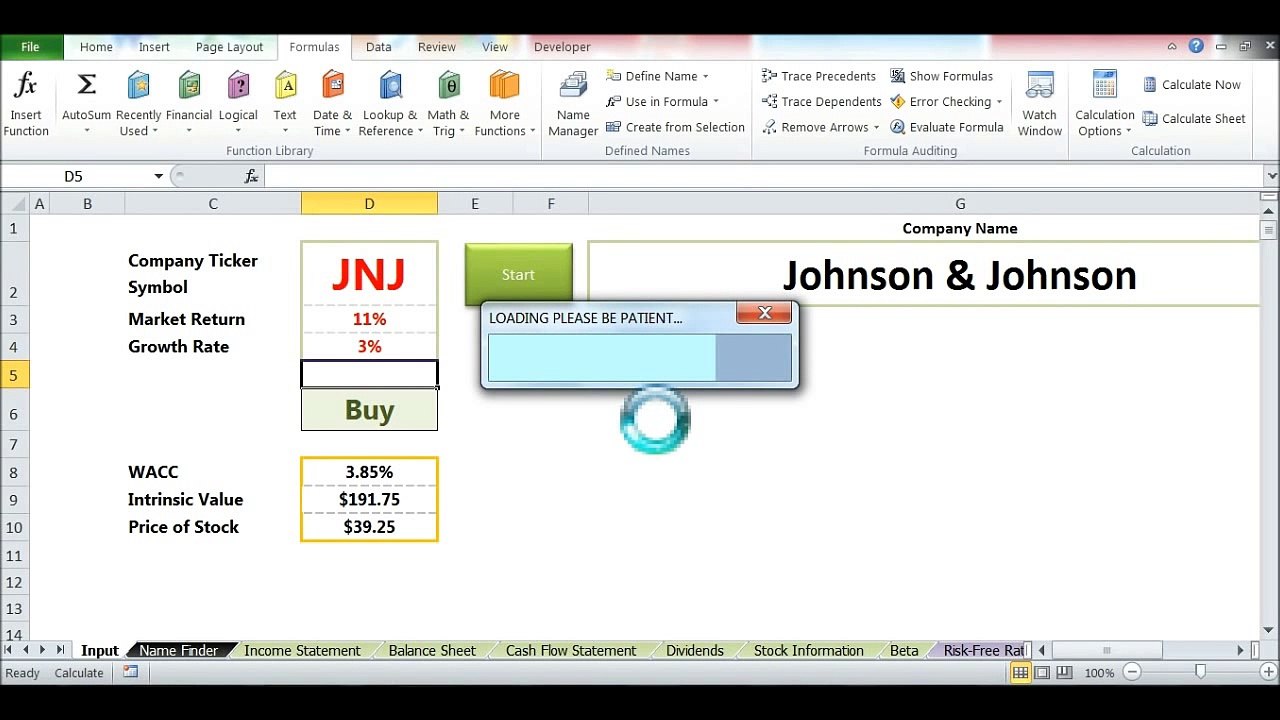Open the File tab

click(31, 47)
